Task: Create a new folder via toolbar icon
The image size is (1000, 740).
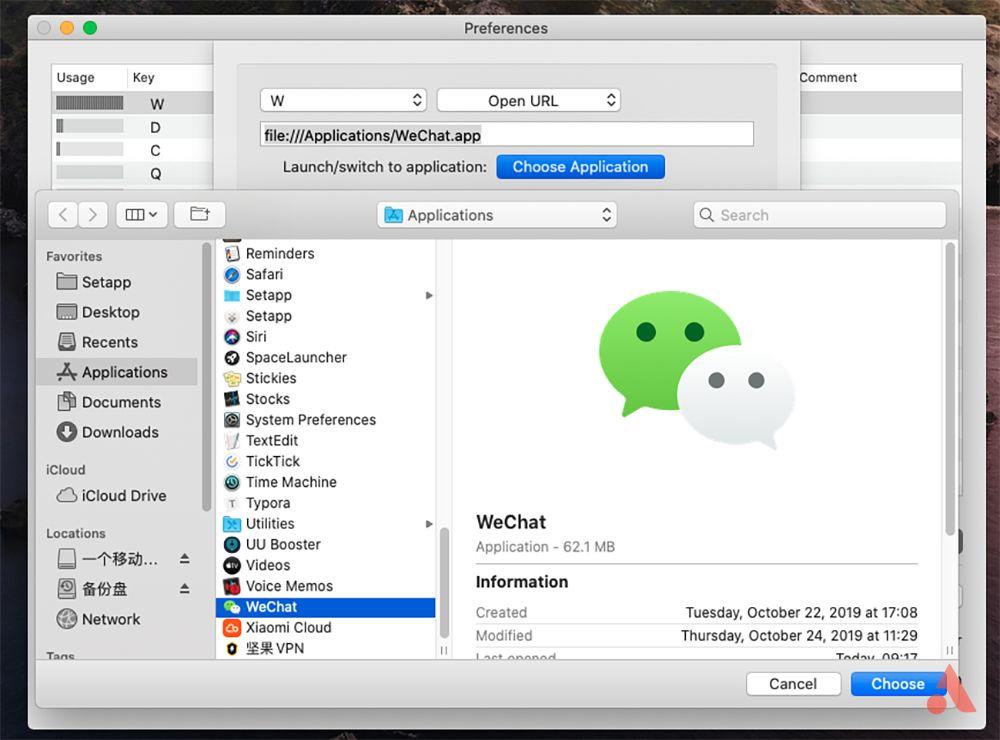Action: pyautogui.click(x=199, y=215)
